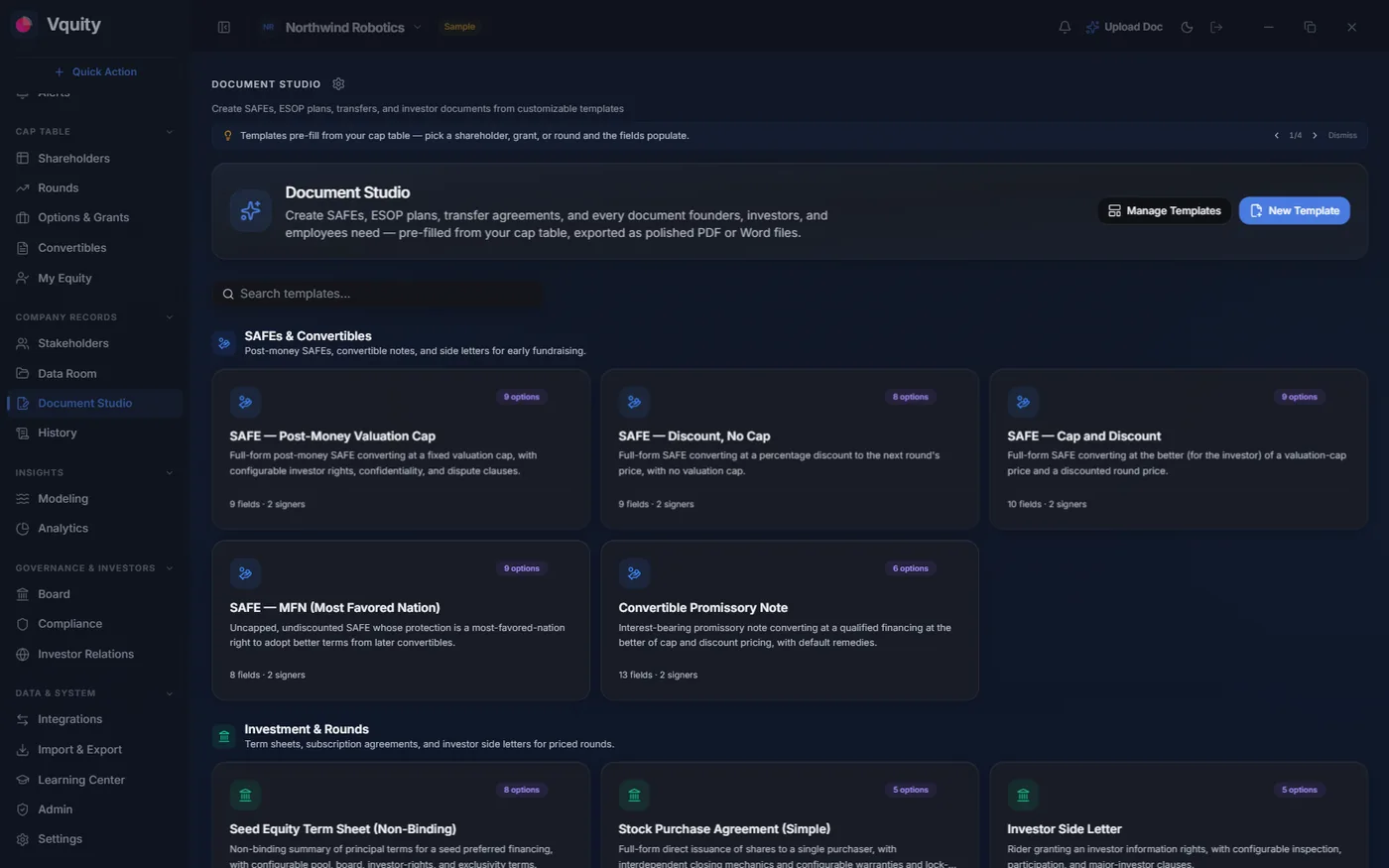The width and height of the screenshot is (1389, 868).
Task: Click 10 fields · 2 signers text
Action: point(1047,505)
